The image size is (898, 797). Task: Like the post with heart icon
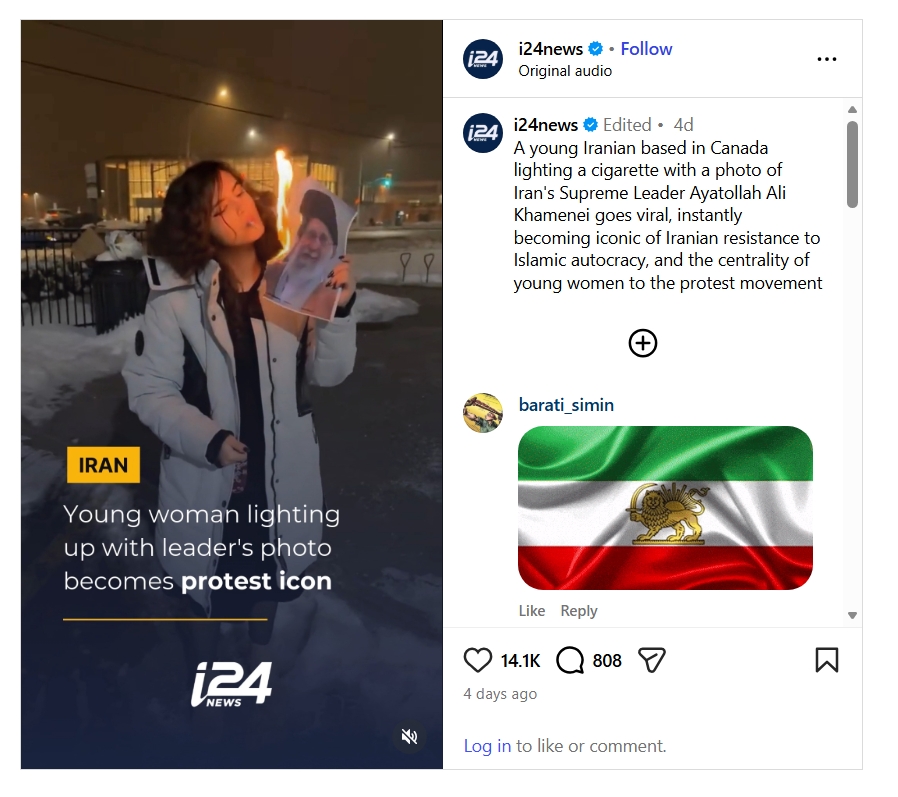coord(478,660)
